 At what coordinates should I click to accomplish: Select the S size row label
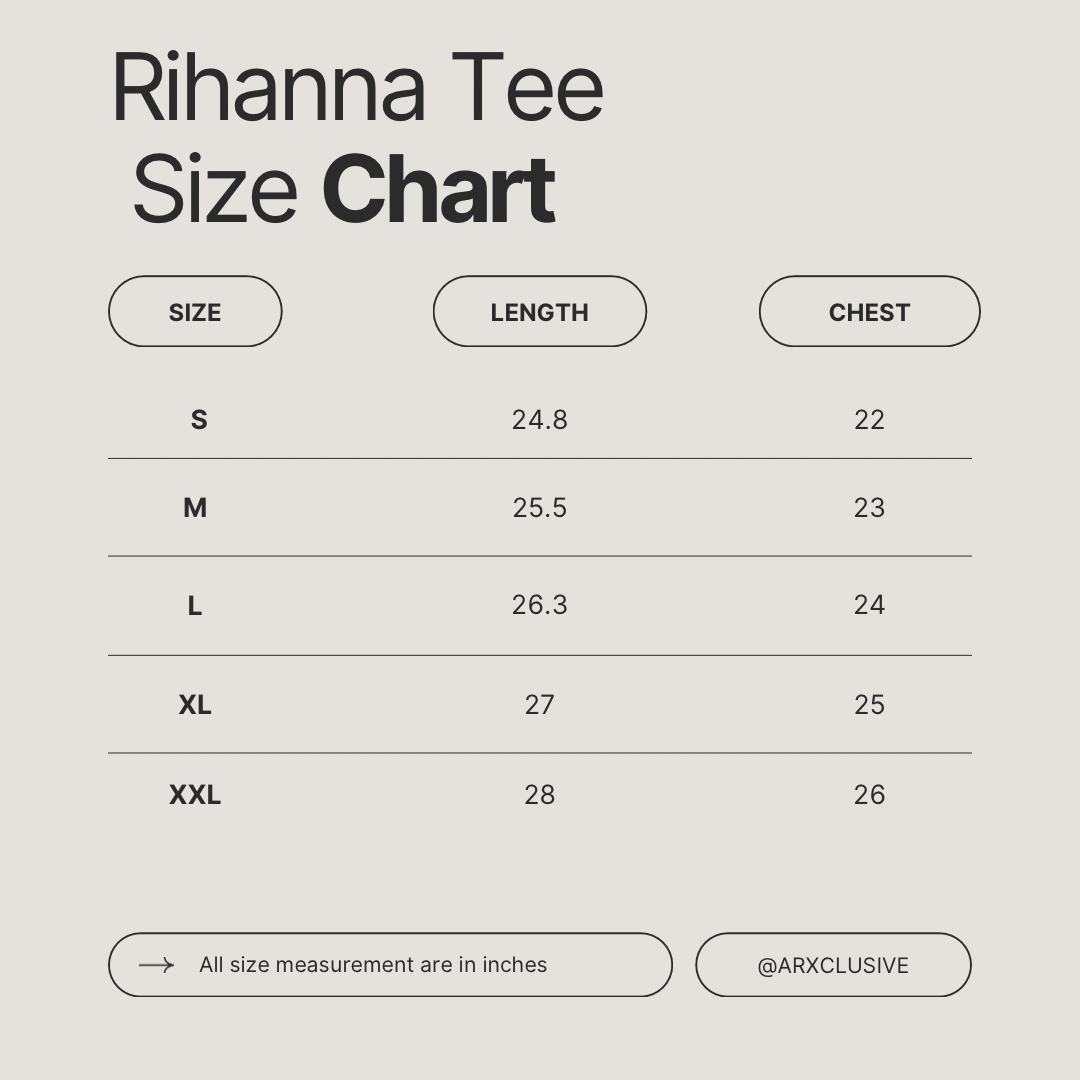199,420
